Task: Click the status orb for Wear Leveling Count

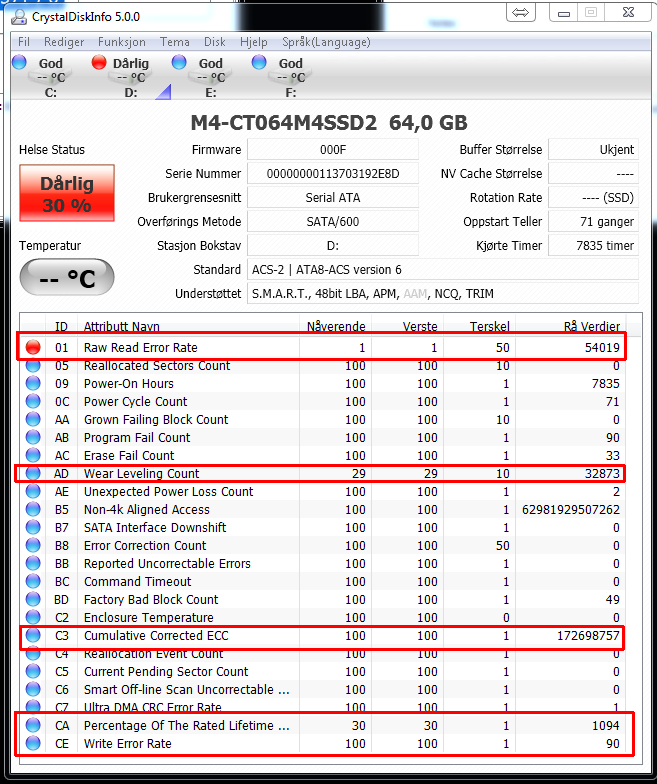Action: 33,473
